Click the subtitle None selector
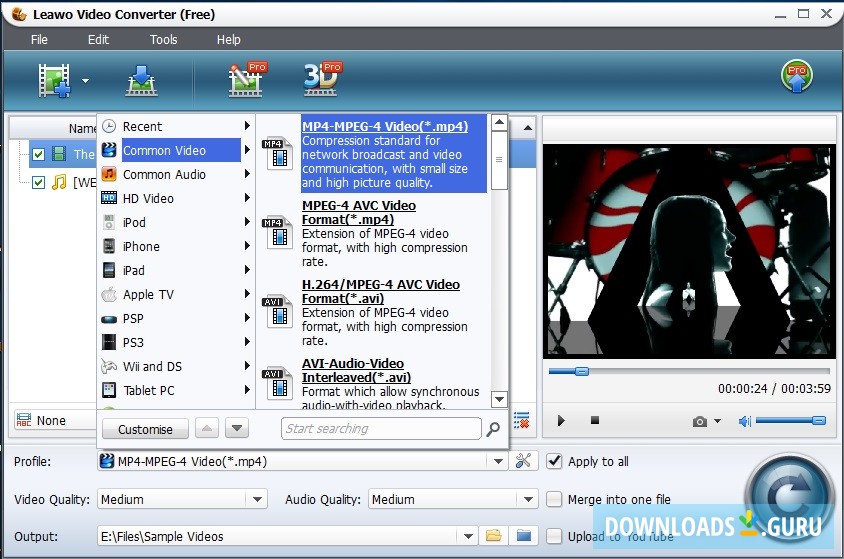 pos(55,420)
